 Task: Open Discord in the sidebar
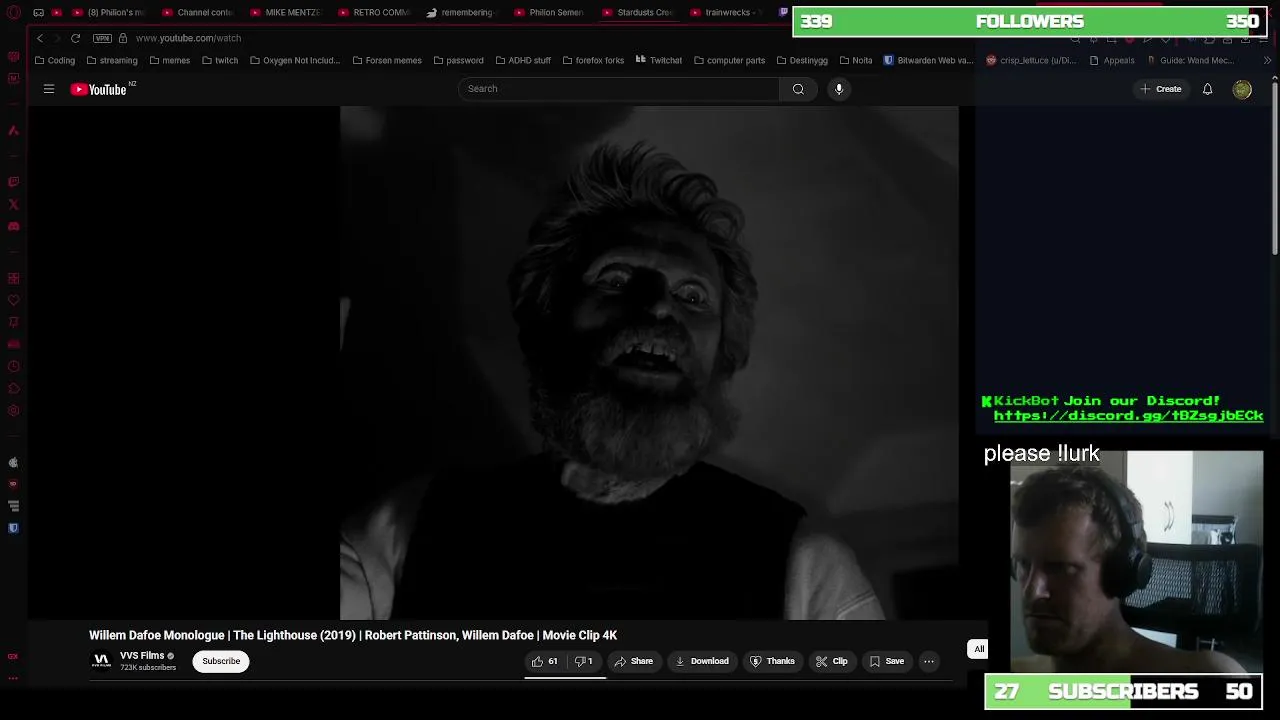pos(13,226)
